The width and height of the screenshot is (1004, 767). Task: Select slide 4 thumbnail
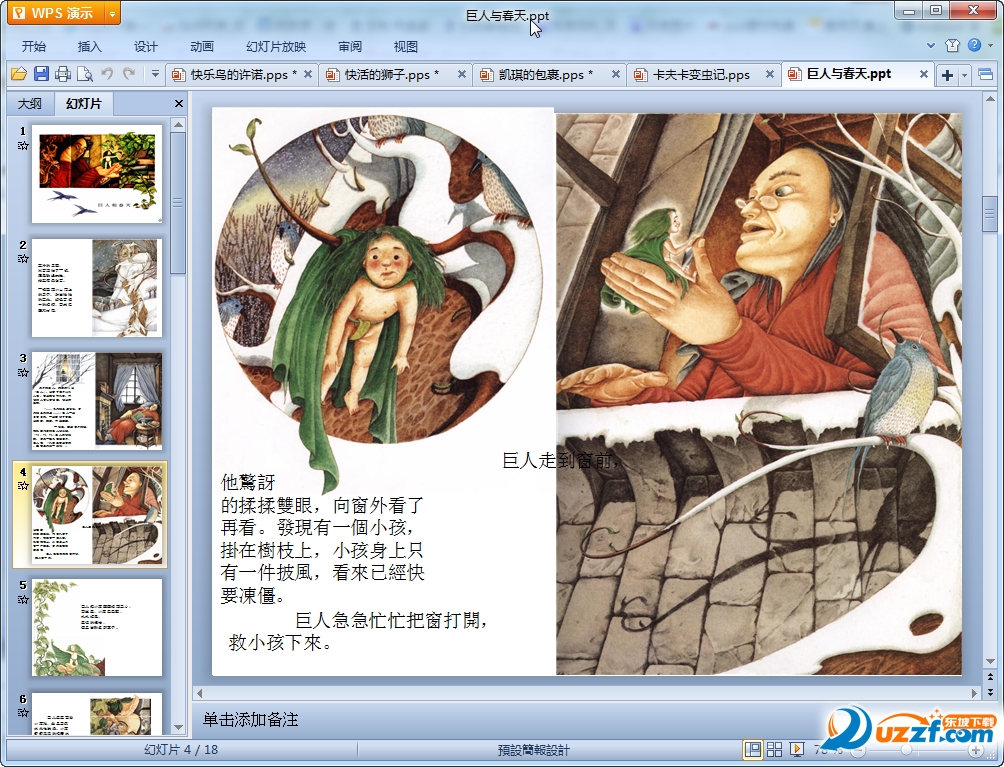click(x=97, y=515)
